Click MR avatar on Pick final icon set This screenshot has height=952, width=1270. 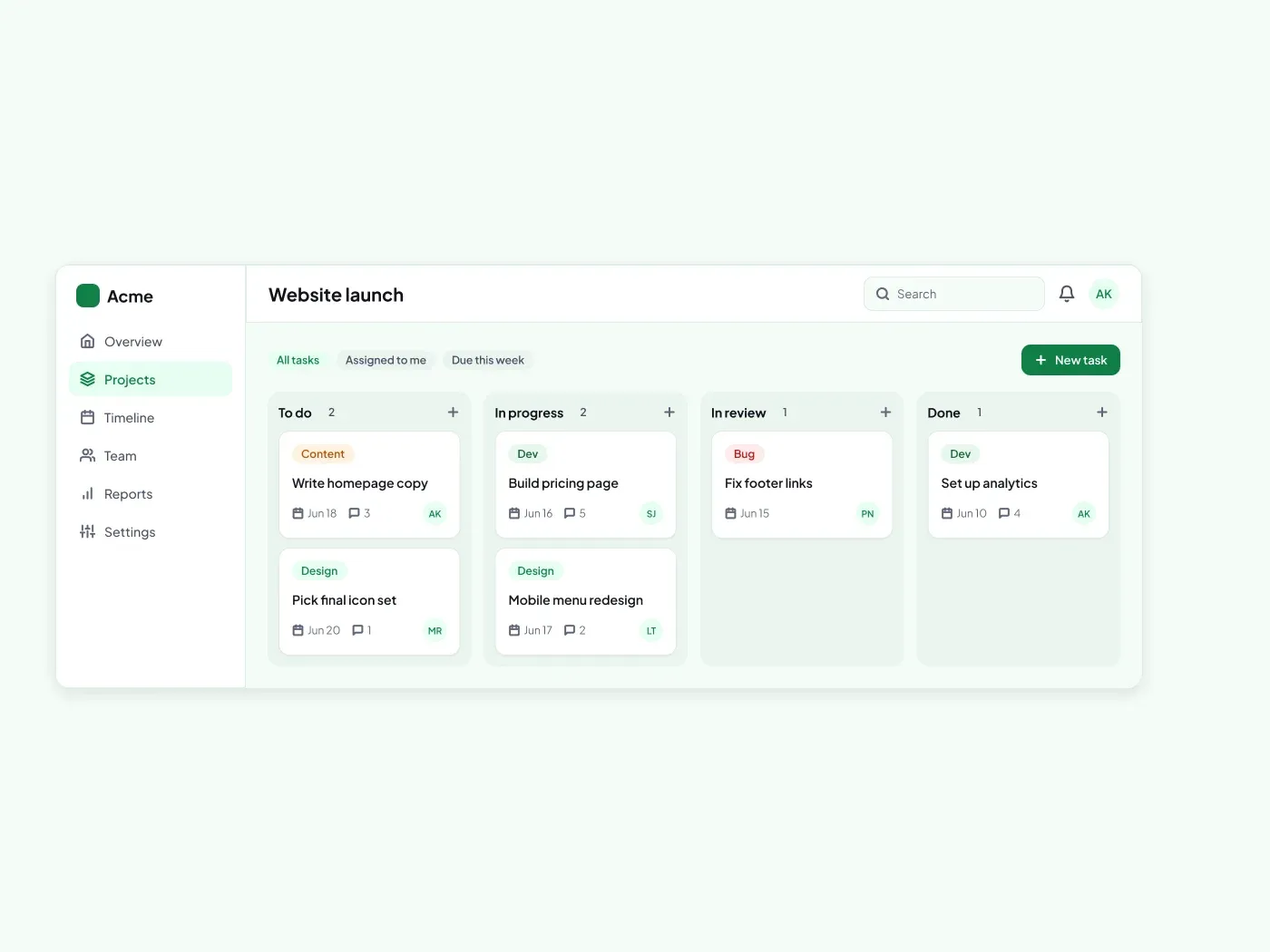pyautogui.click(x=435, y=631)
